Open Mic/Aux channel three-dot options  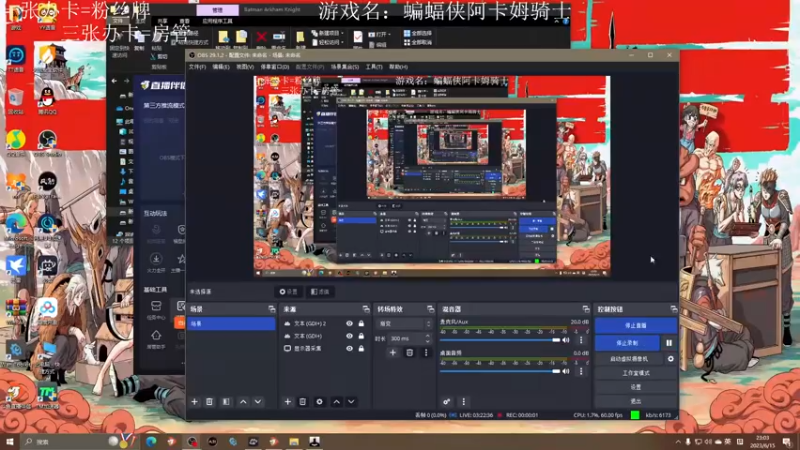pos(581,340)
